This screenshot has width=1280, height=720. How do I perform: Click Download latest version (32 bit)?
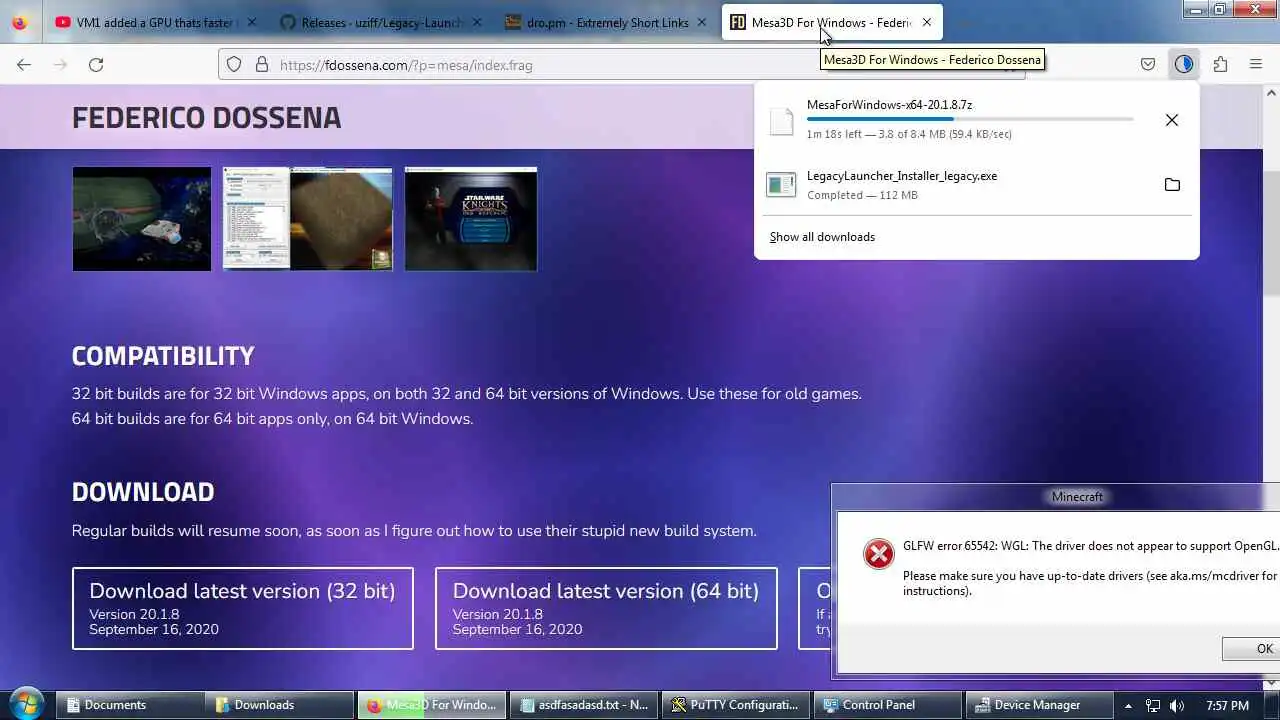click(242, 609)
